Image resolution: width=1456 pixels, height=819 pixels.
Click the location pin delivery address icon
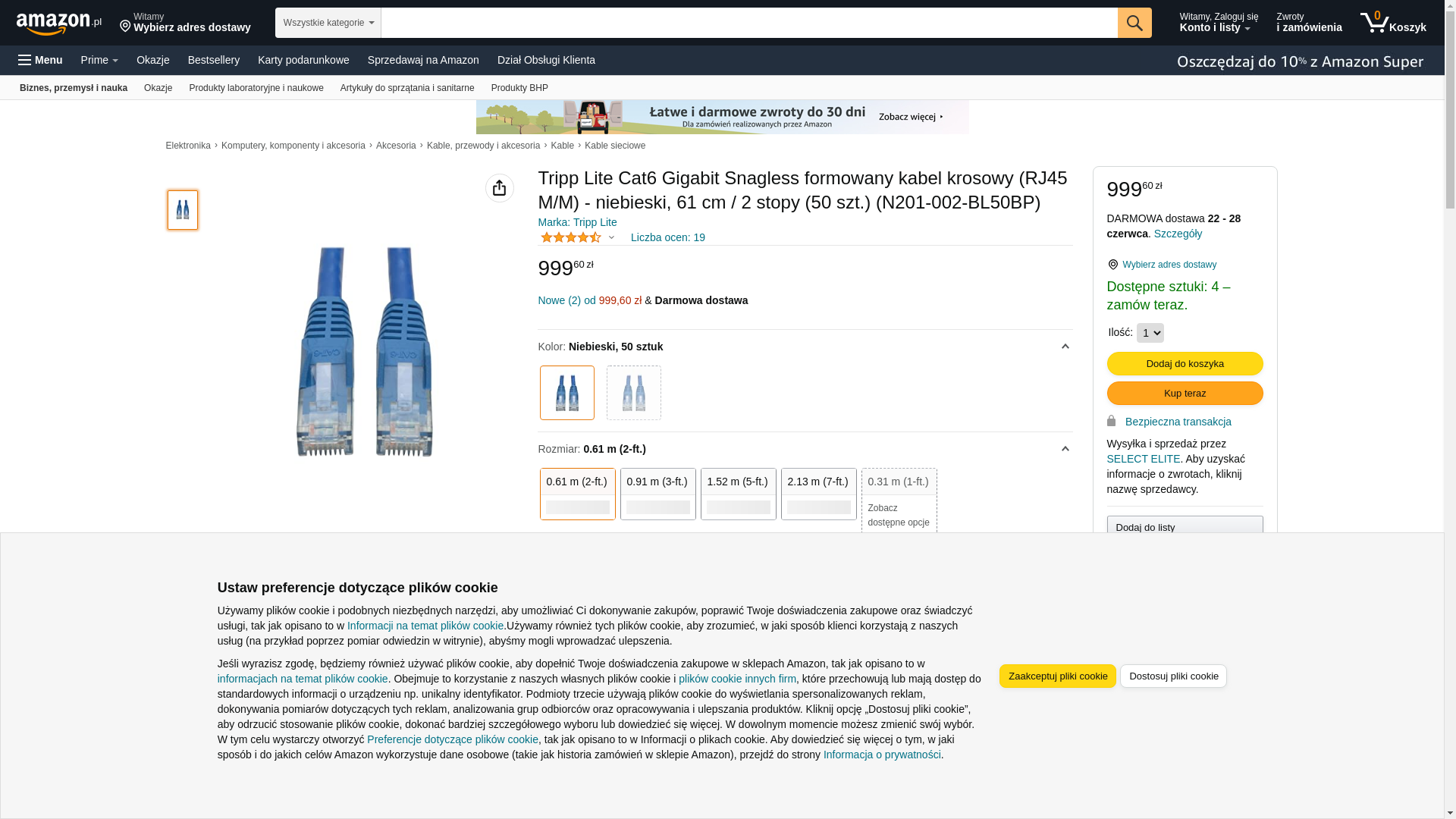point(125,27)
